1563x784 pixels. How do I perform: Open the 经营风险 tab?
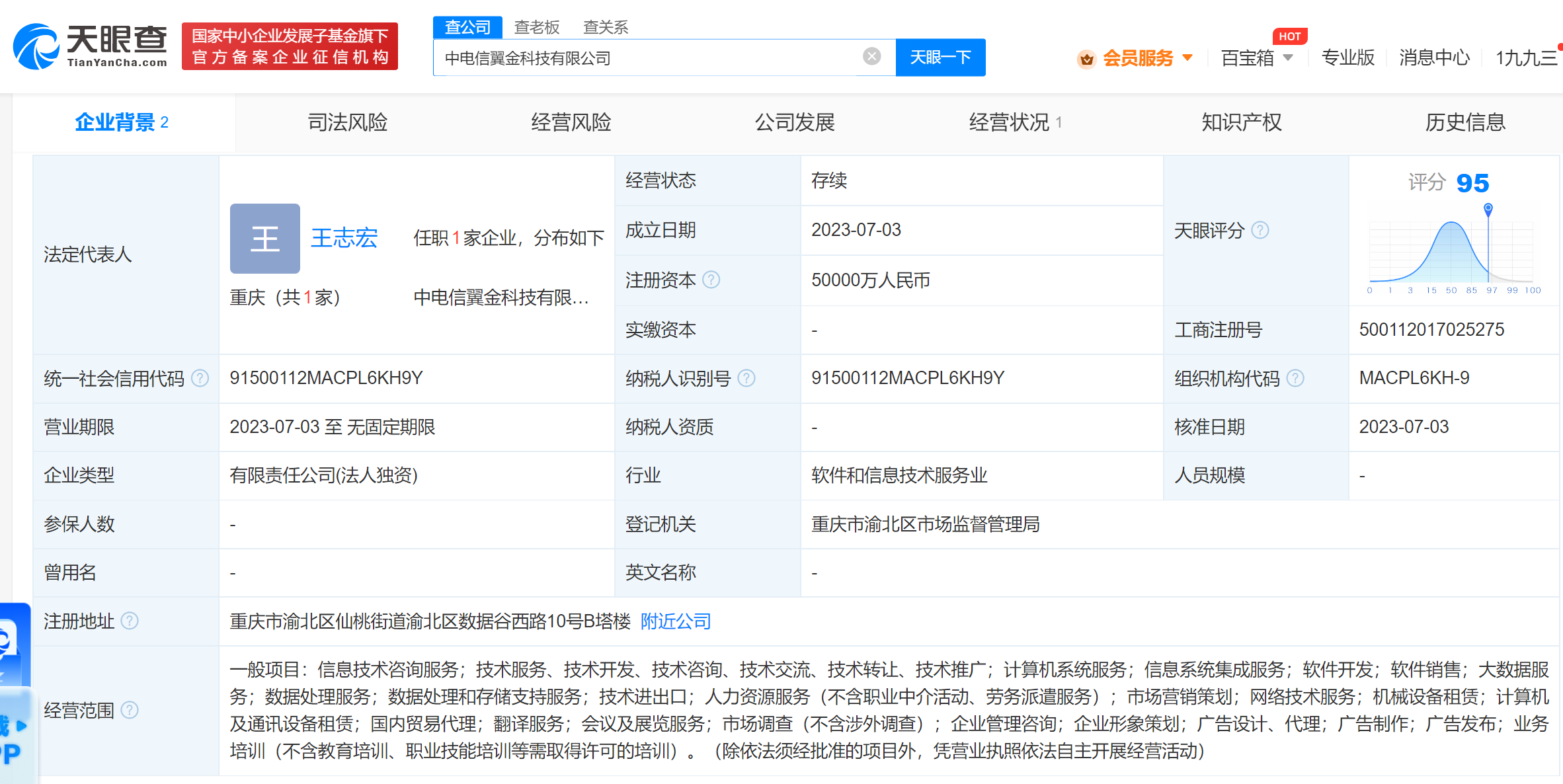571,122
